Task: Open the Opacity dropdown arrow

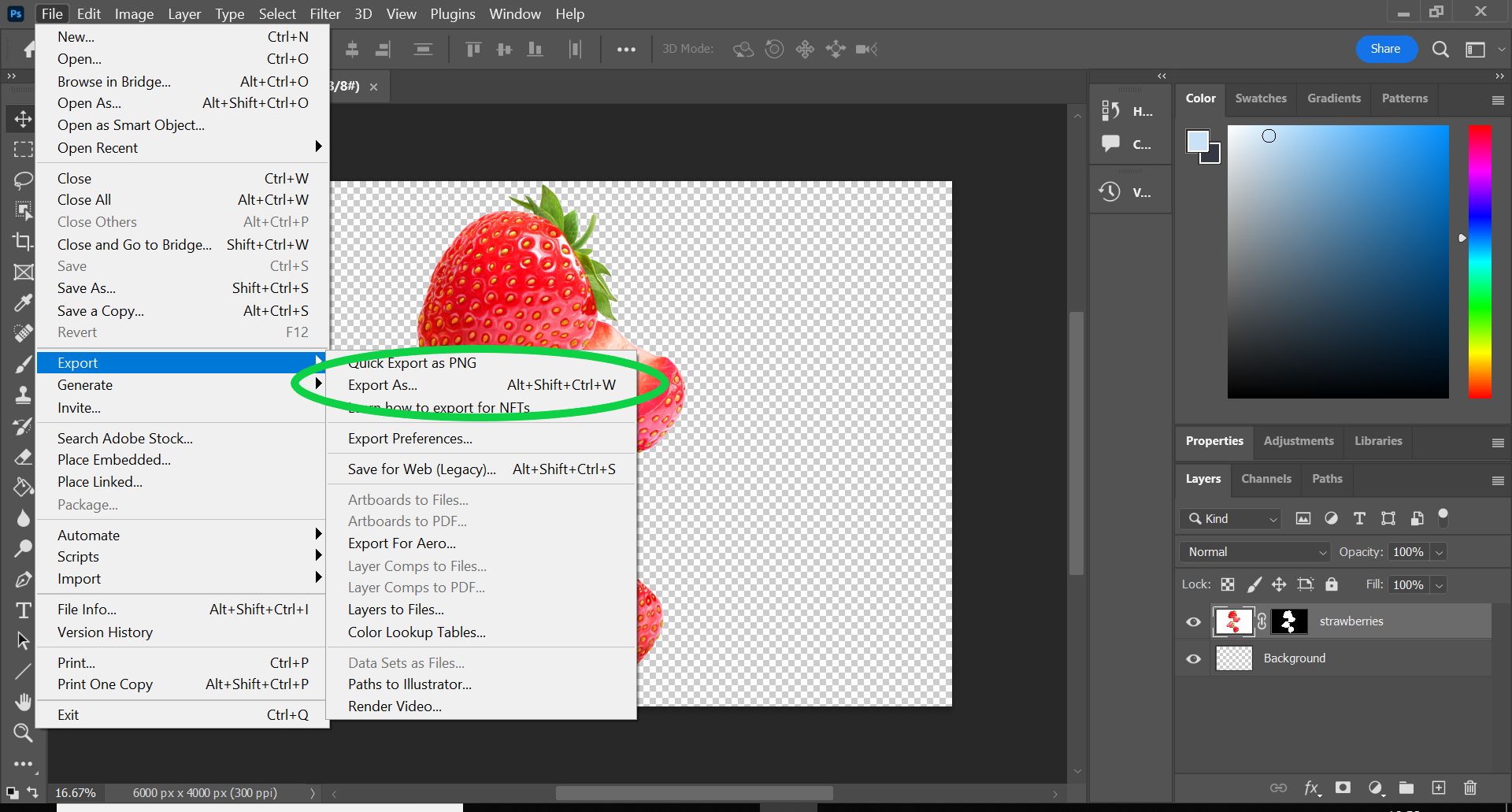Action: (x=1439, y=552)
